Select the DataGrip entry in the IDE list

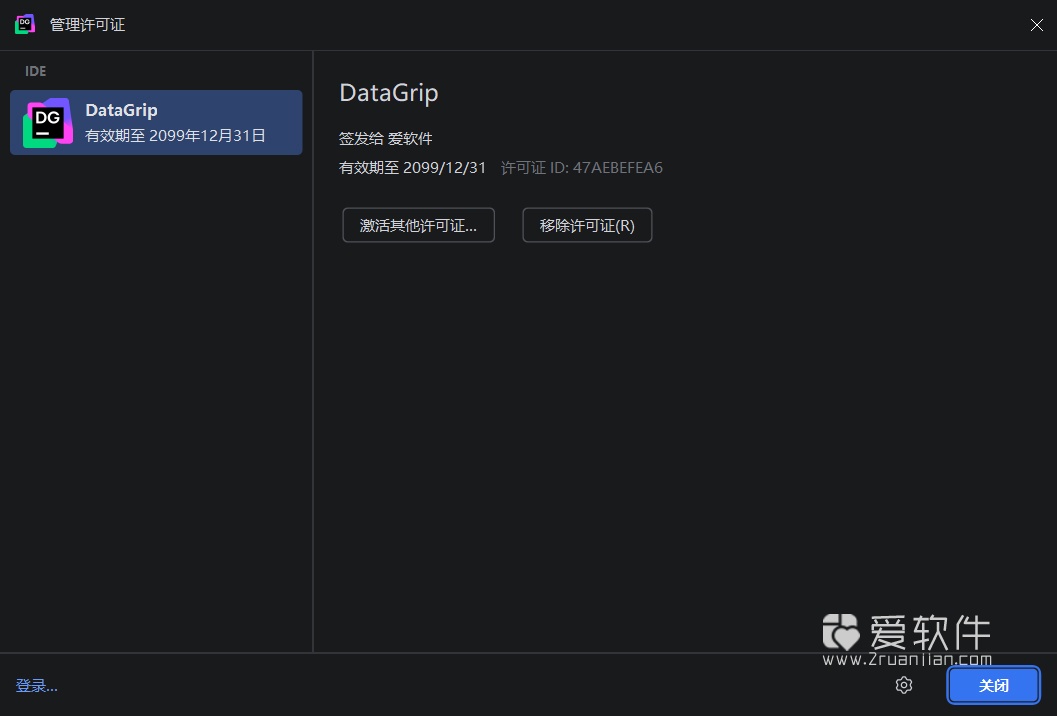click(x=155, y=121)
